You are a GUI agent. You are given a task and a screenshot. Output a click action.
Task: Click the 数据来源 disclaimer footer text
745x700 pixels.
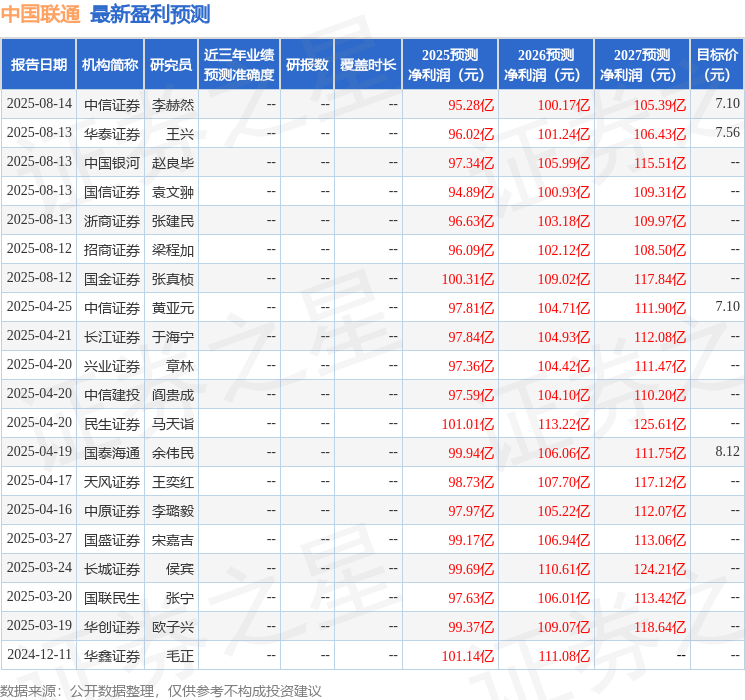161,690
